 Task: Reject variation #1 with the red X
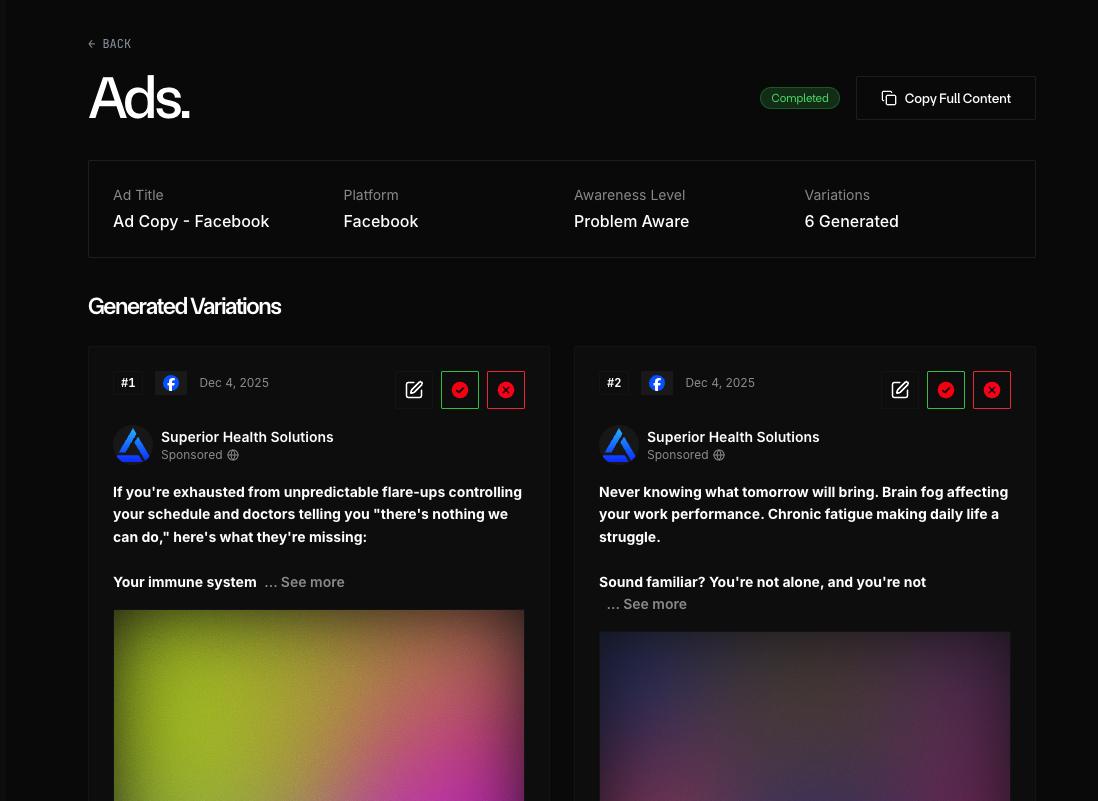click(x=506, y=390)
